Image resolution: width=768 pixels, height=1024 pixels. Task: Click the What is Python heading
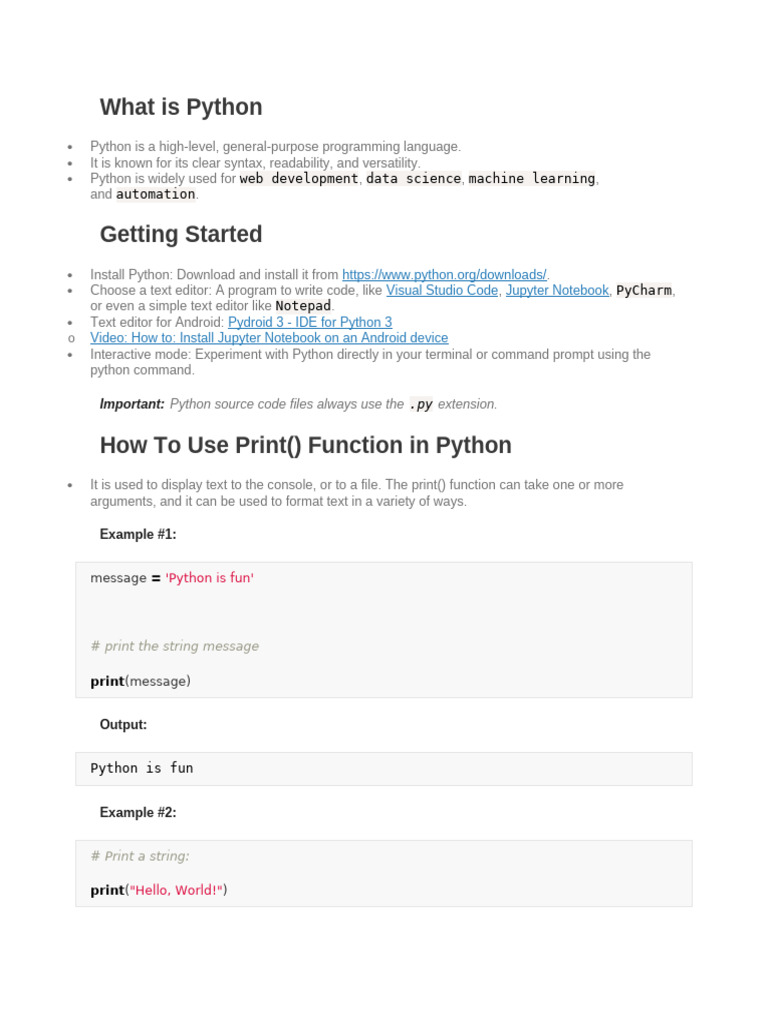[181, 107]
